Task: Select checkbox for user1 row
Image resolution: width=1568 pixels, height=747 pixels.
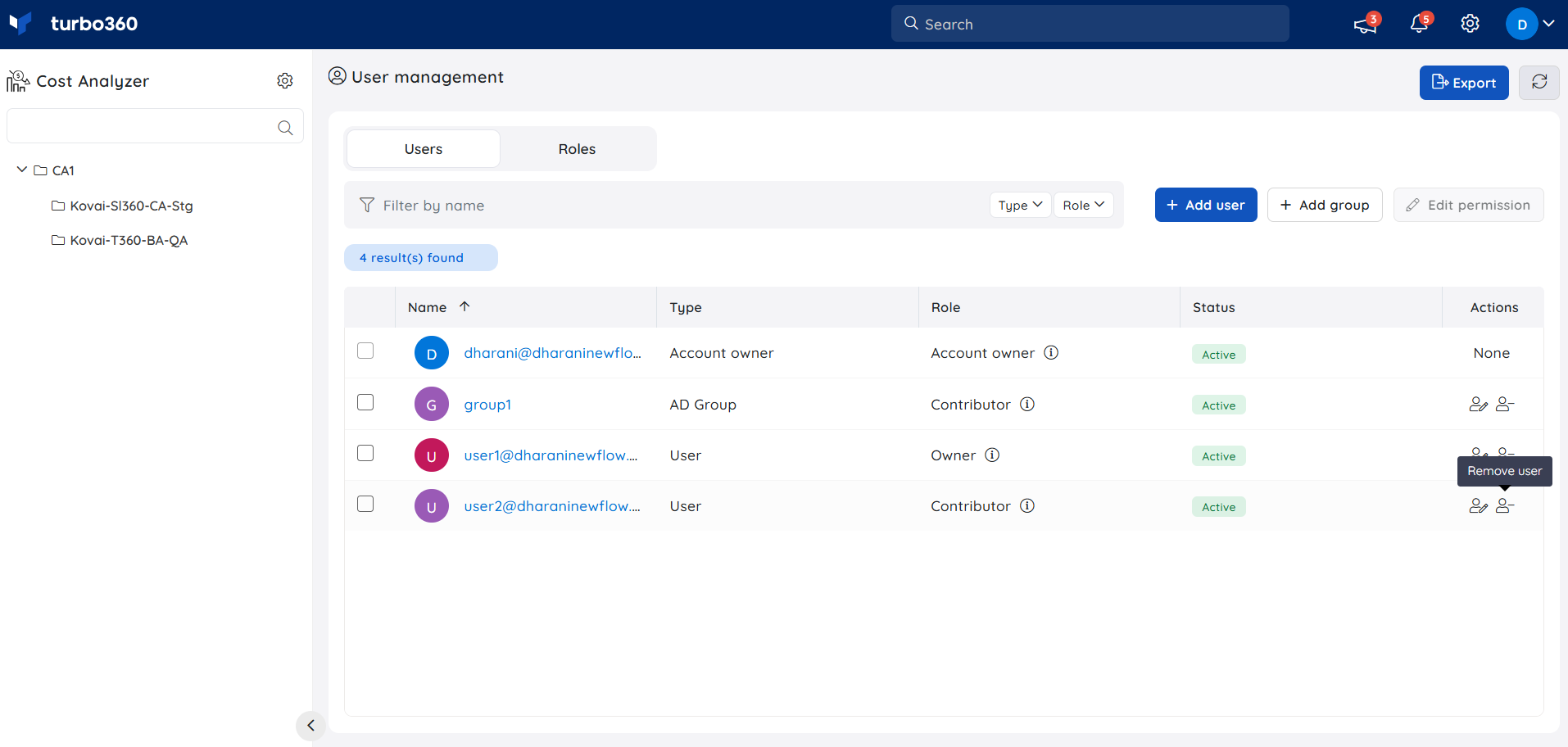Action: 365,453
